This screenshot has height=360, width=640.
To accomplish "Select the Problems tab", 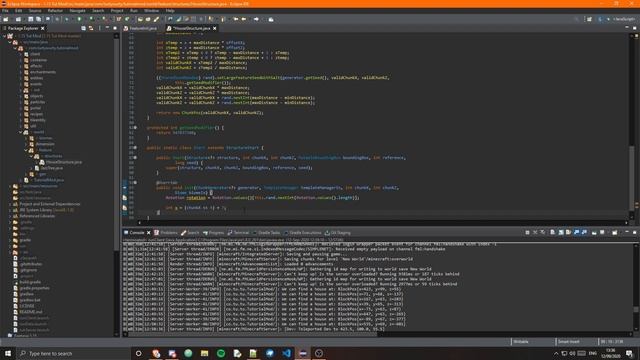I will click(x=166, y=233).
